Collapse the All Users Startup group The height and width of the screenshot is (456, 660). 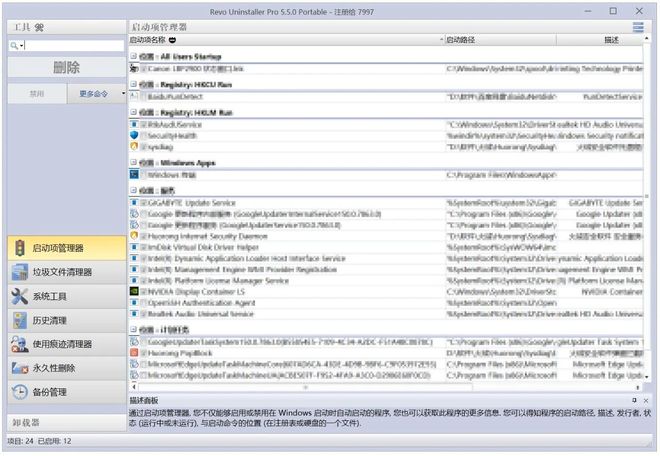coord(133,56)
